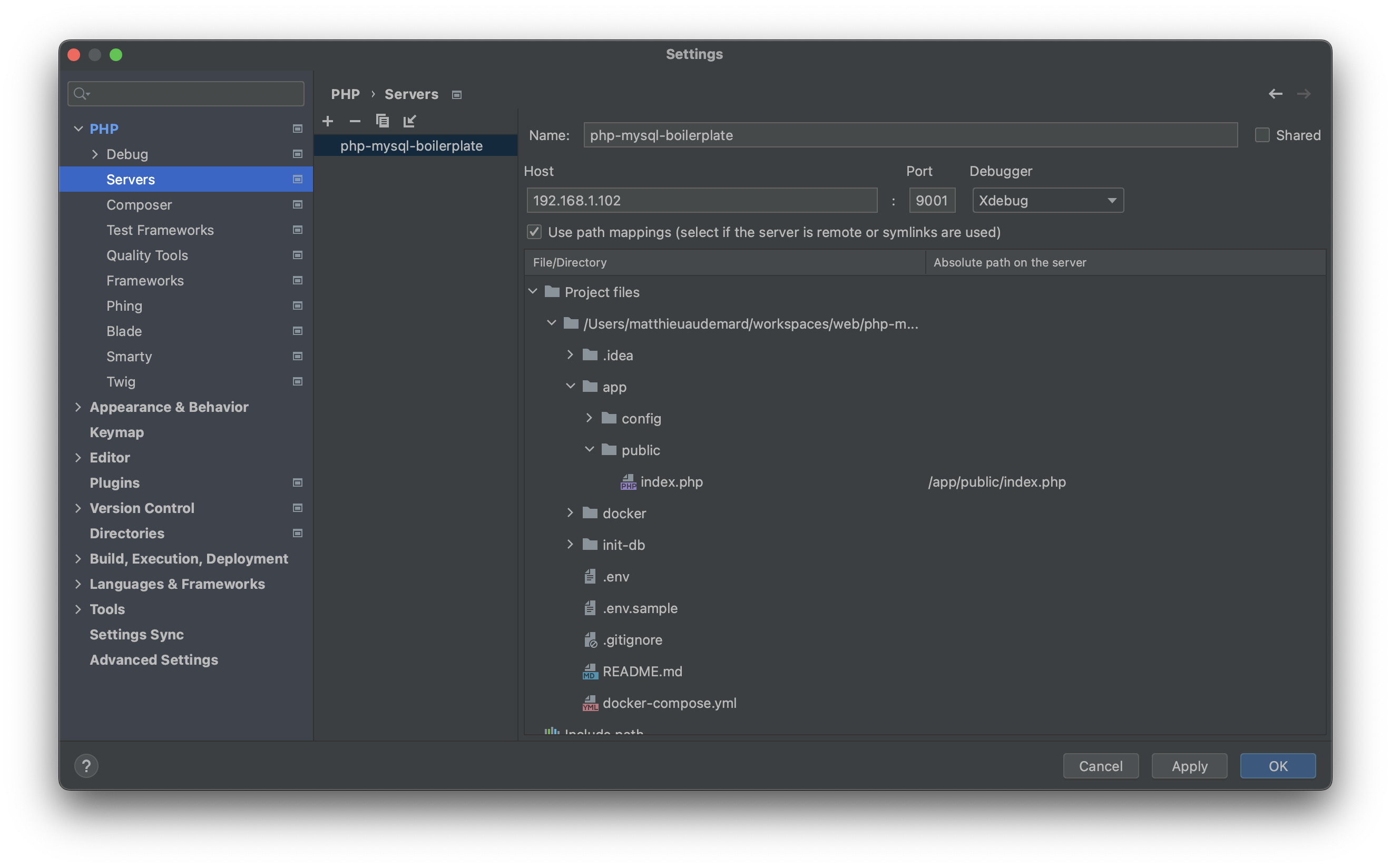Image resolution: width=1391 pixels, height=868 pixels.
Task: Click the Port field showing 9001
Action: coord(932,200)
